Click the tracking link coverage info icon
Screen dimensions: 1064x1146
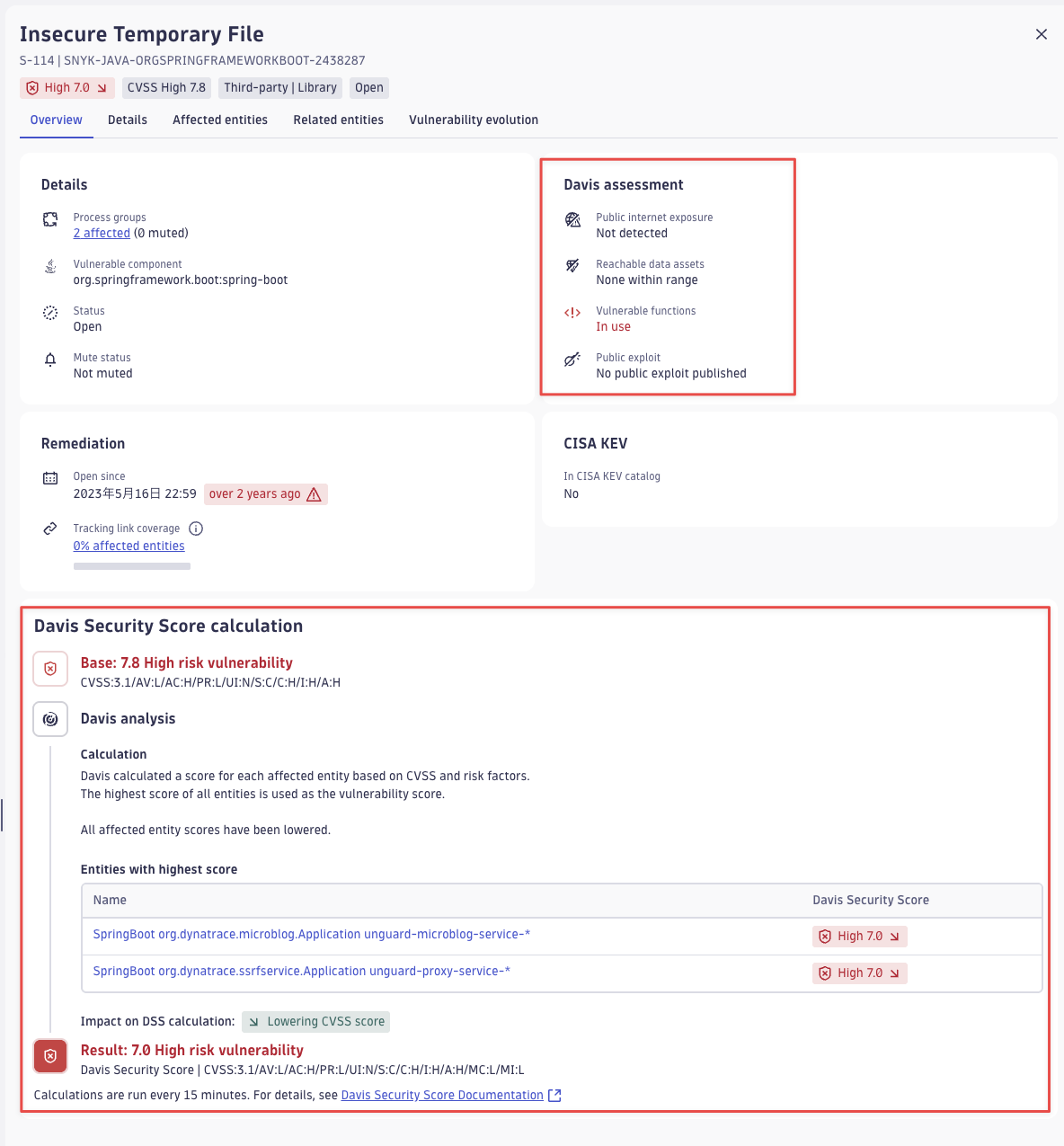[196, 529]
